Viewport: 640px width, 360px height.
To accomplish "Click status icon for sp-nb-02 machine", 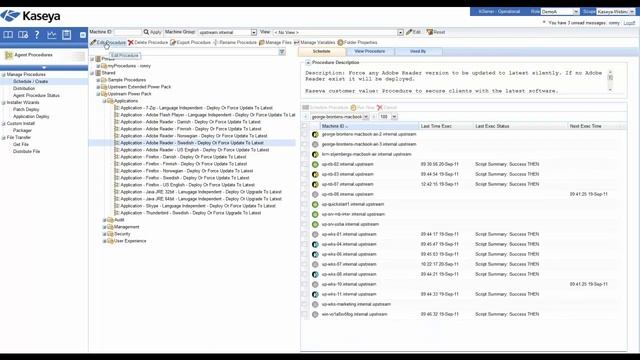I will pyautogui.click(x=315, y=164).
